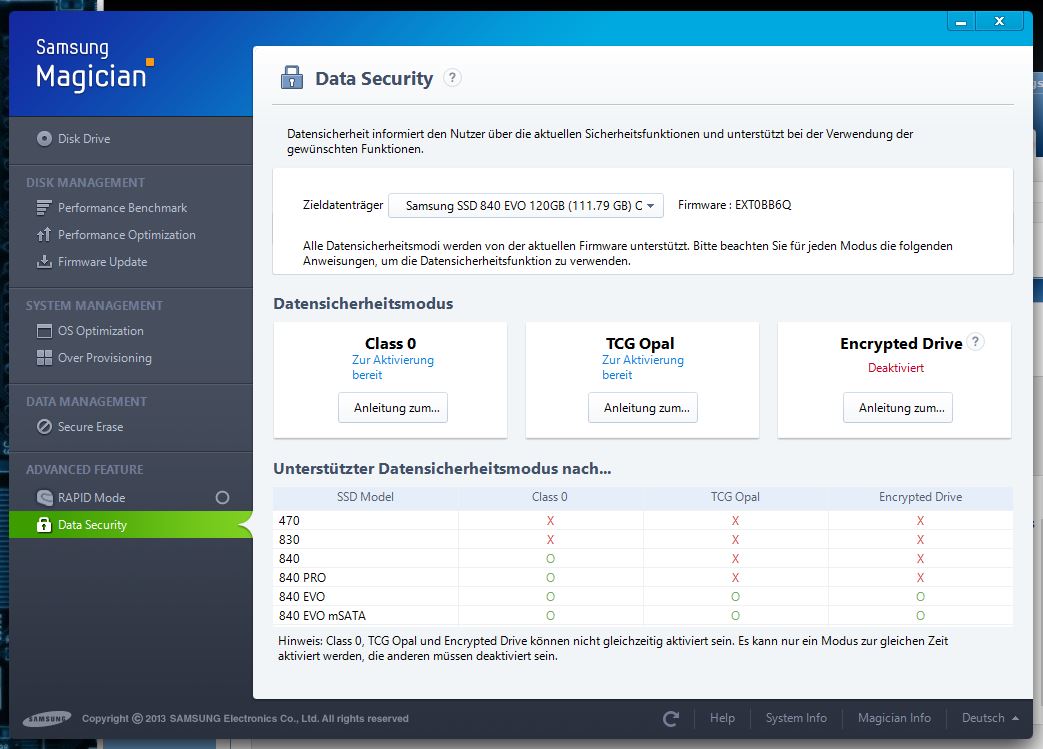The image size is (1043, 749).
Task: Select the 840 PRO table row
Action: point(643,577)
